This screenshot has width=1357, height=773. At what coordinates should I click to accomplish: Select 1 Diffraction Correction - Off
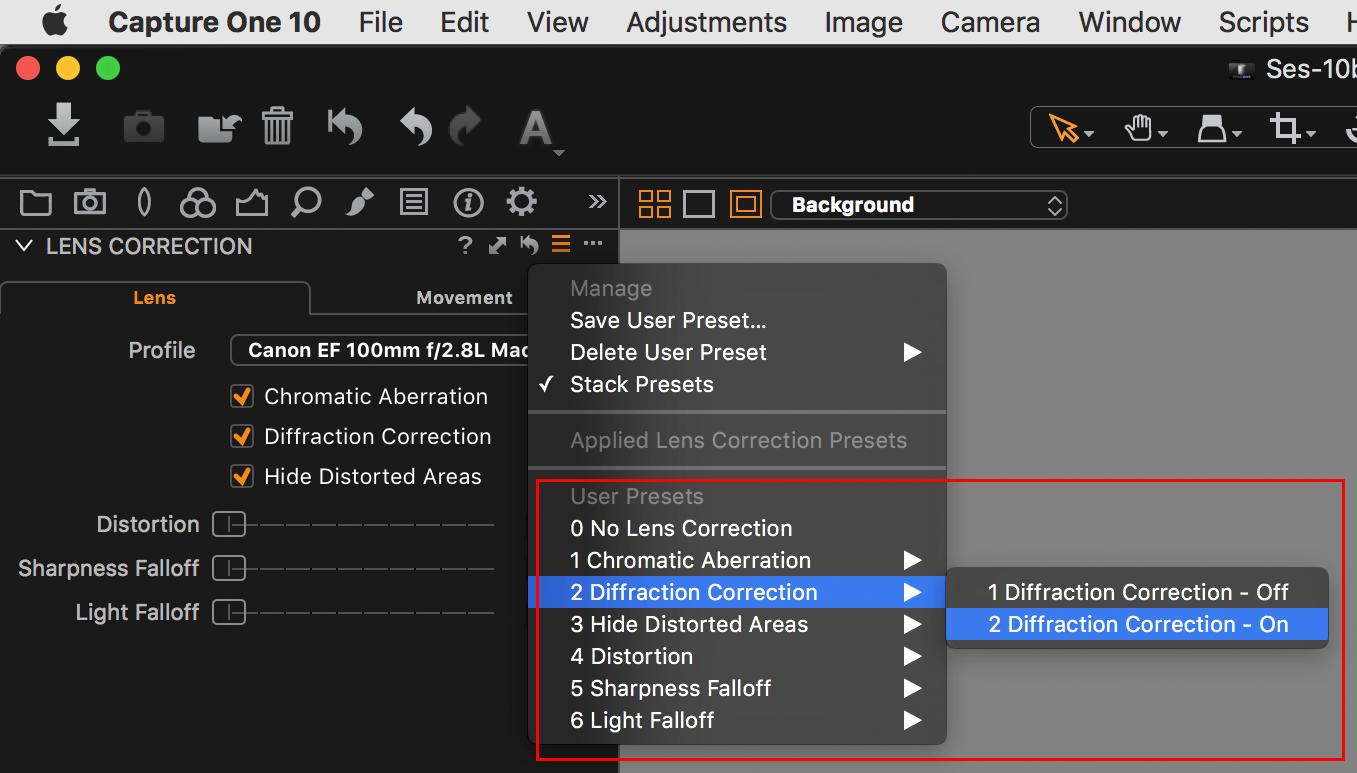coord(1137,592)
